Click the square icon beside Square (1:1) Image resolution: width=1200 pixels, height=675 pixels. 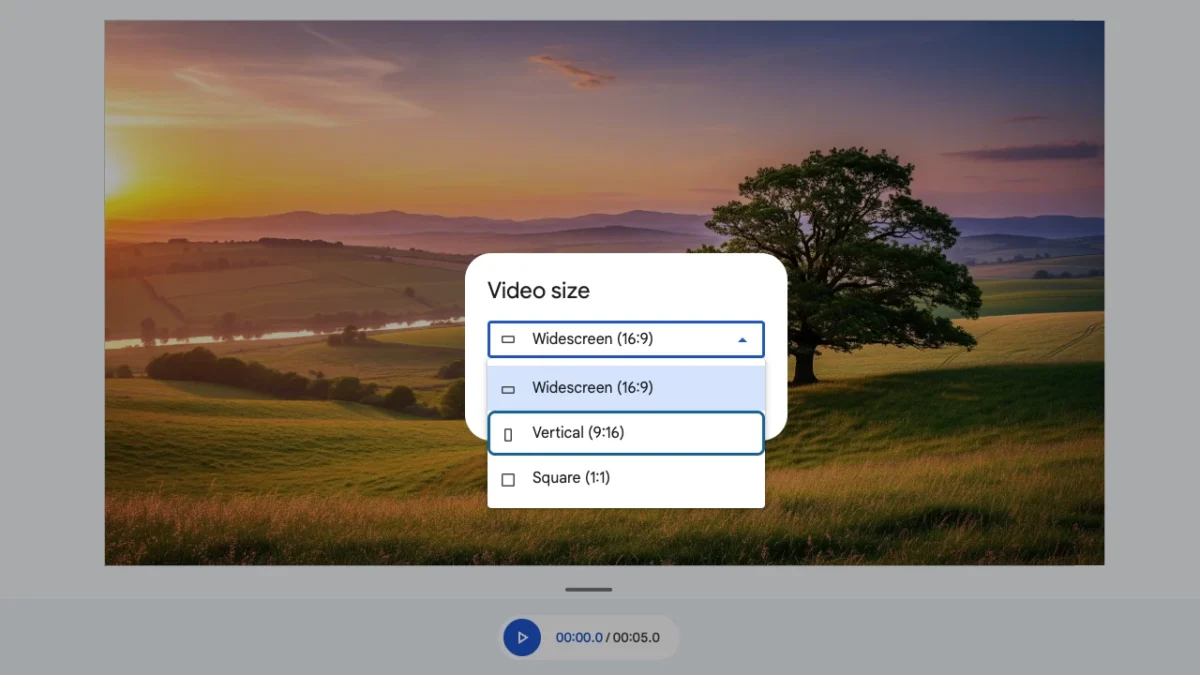[x=508, y=479]
